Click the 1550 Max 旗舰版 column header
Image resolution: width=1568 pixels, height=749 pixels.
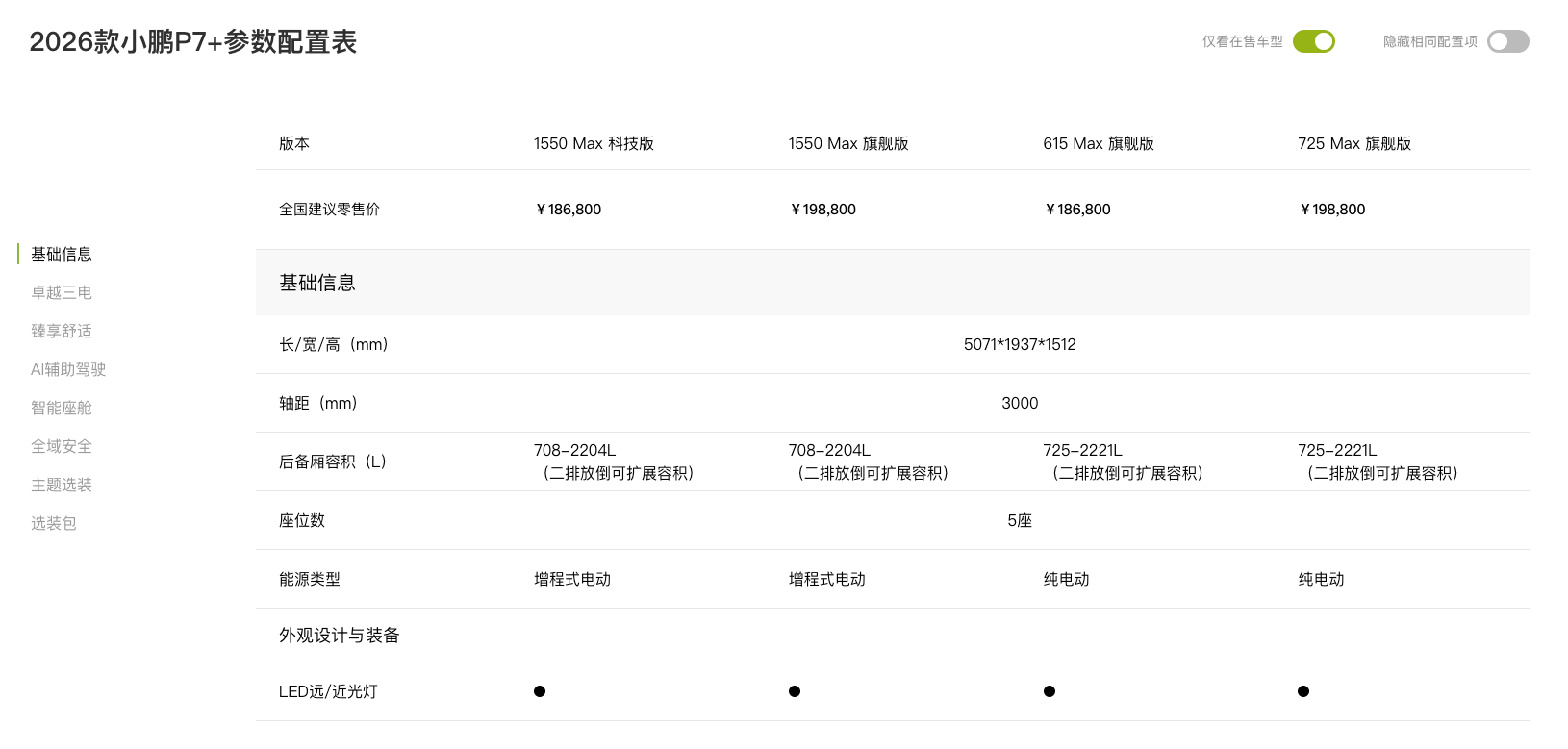(x=848, y=143)
